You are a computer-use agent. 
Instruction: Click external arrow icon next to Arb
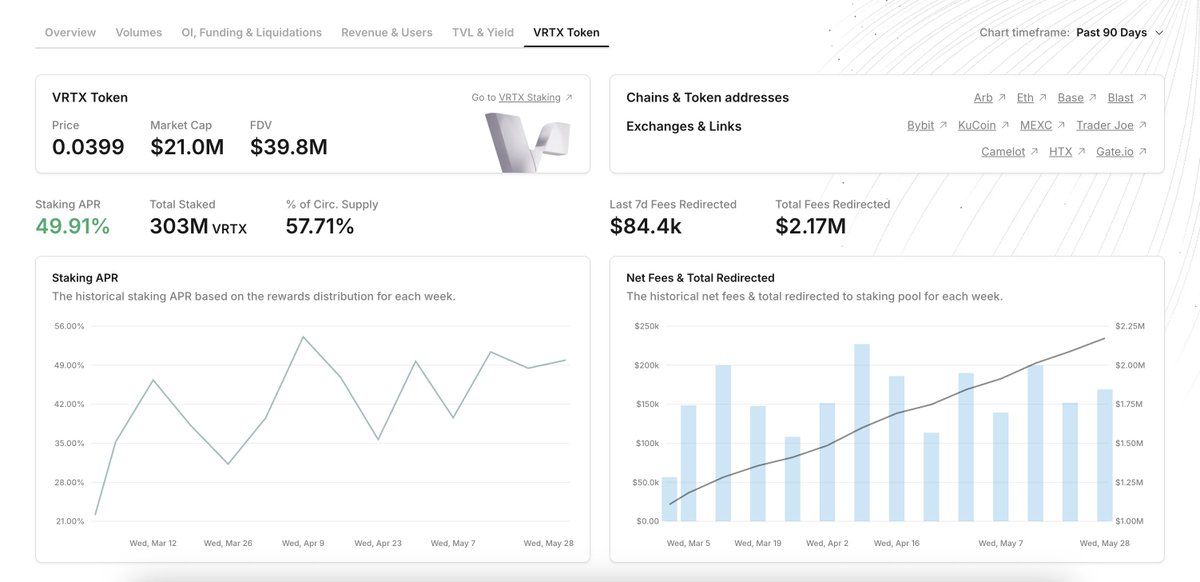point(1002,98)
